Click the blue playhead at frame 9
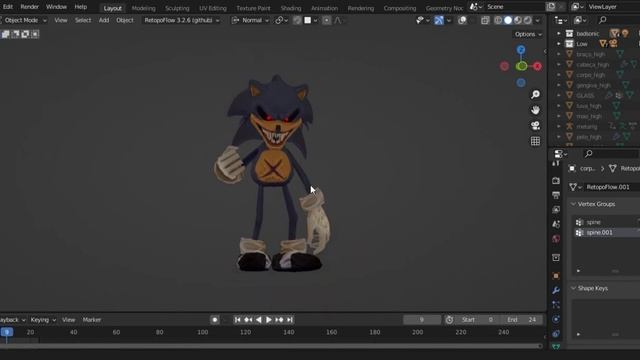Viewport: 640px width, 360px height. [x=7, y=332]
